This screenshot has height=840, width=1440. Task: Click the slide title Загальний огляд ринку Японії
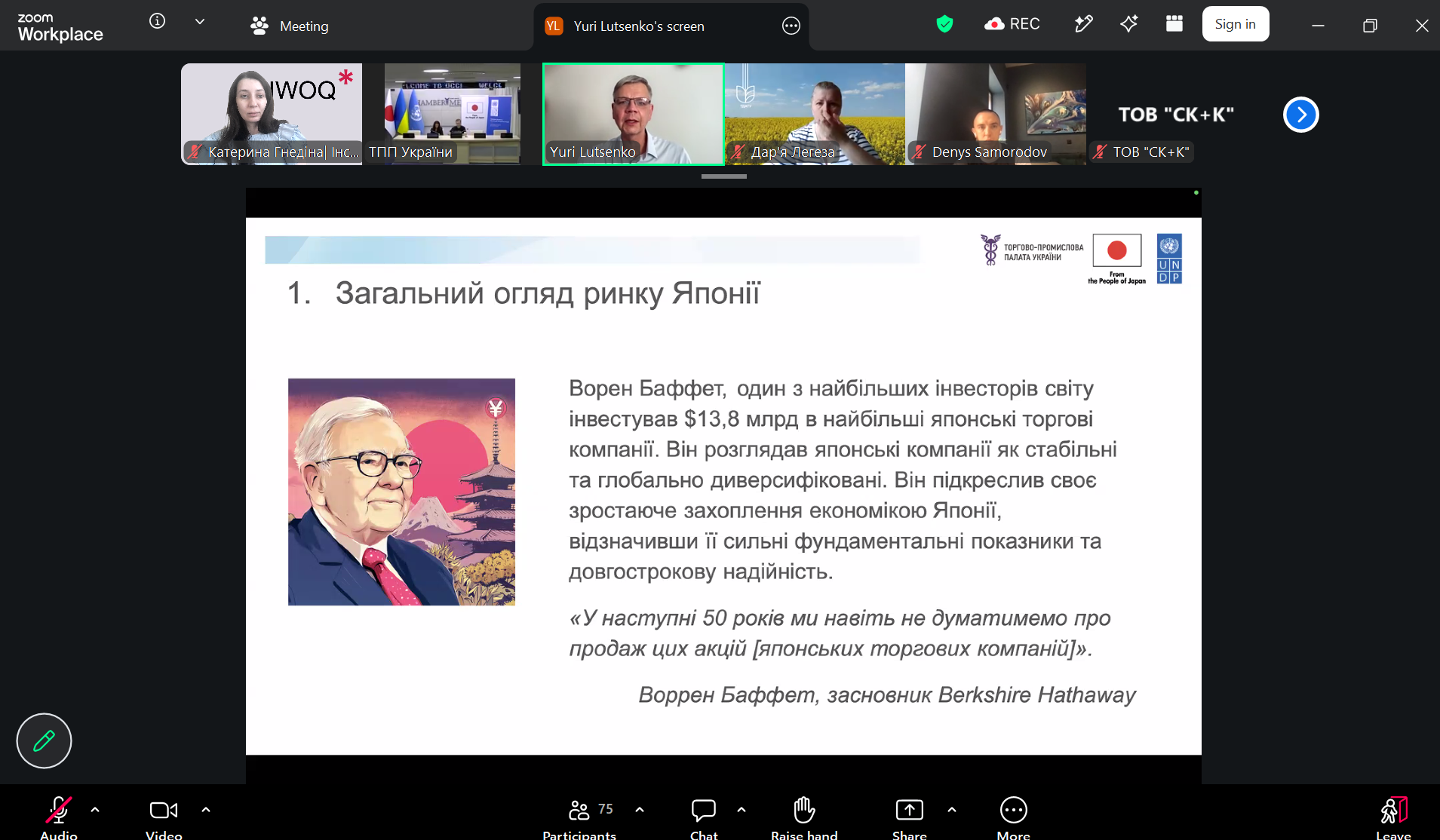[x=548, y=293]
